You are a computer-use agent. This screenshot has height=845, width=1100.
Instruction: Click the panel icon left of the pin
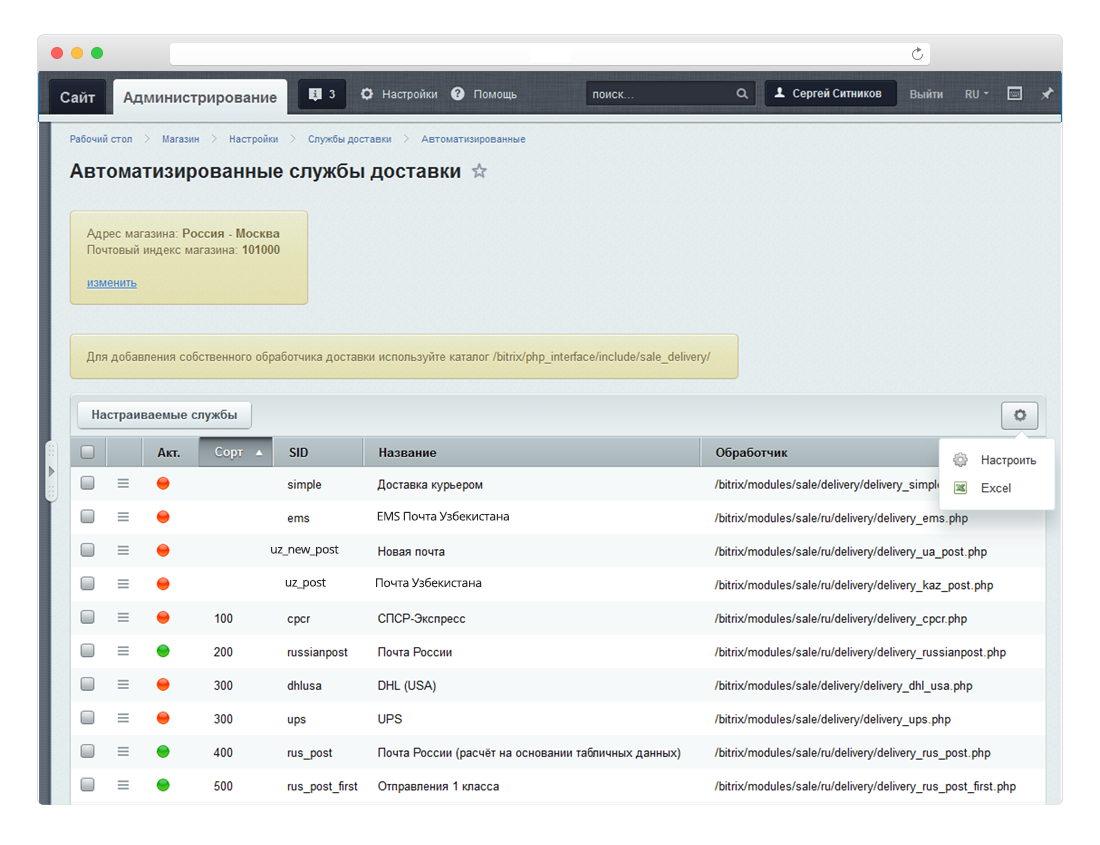(1014, 94)
